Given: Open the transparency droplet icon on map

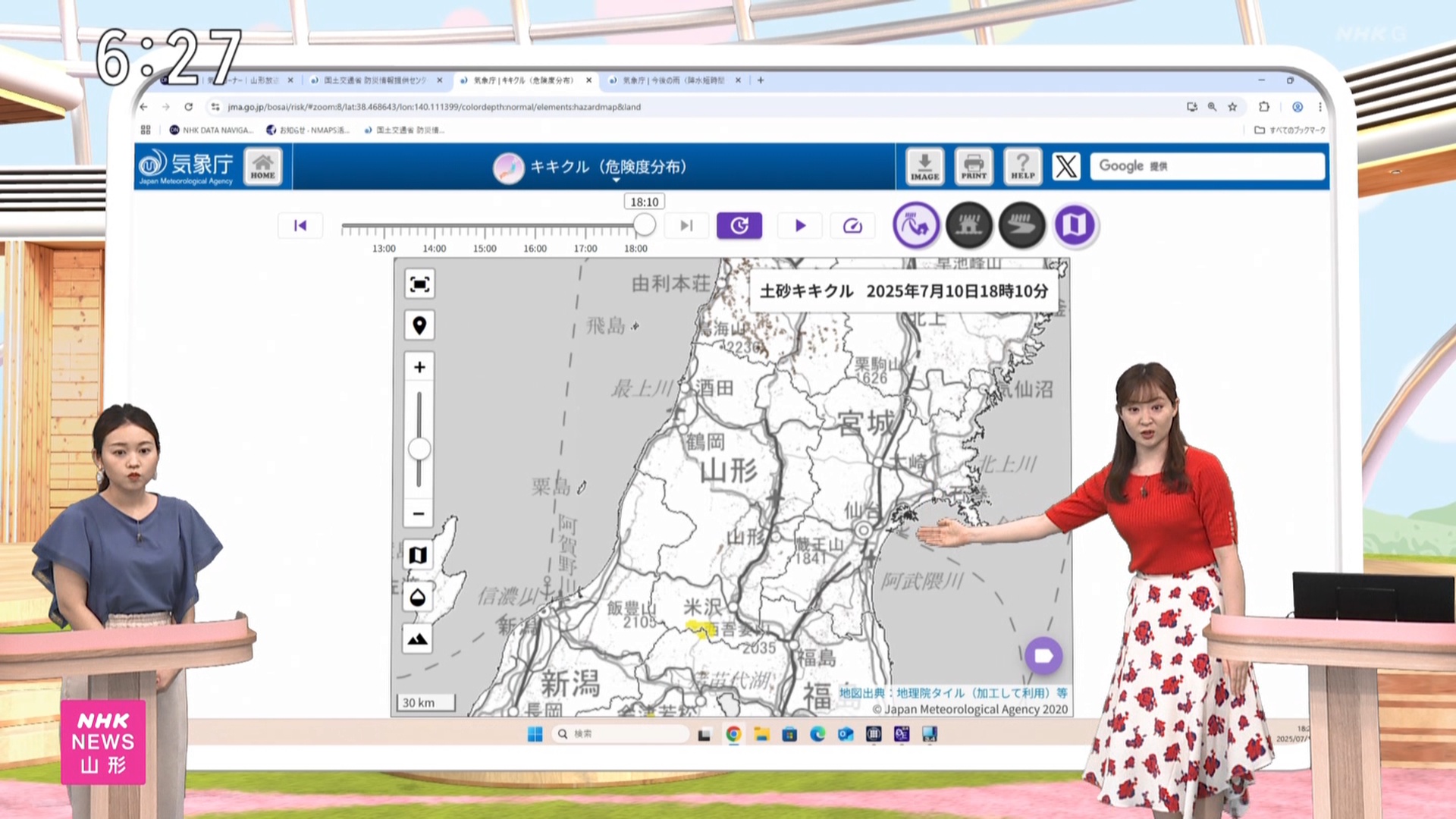Looking at the screenshot, I should [x=418, y=598].
